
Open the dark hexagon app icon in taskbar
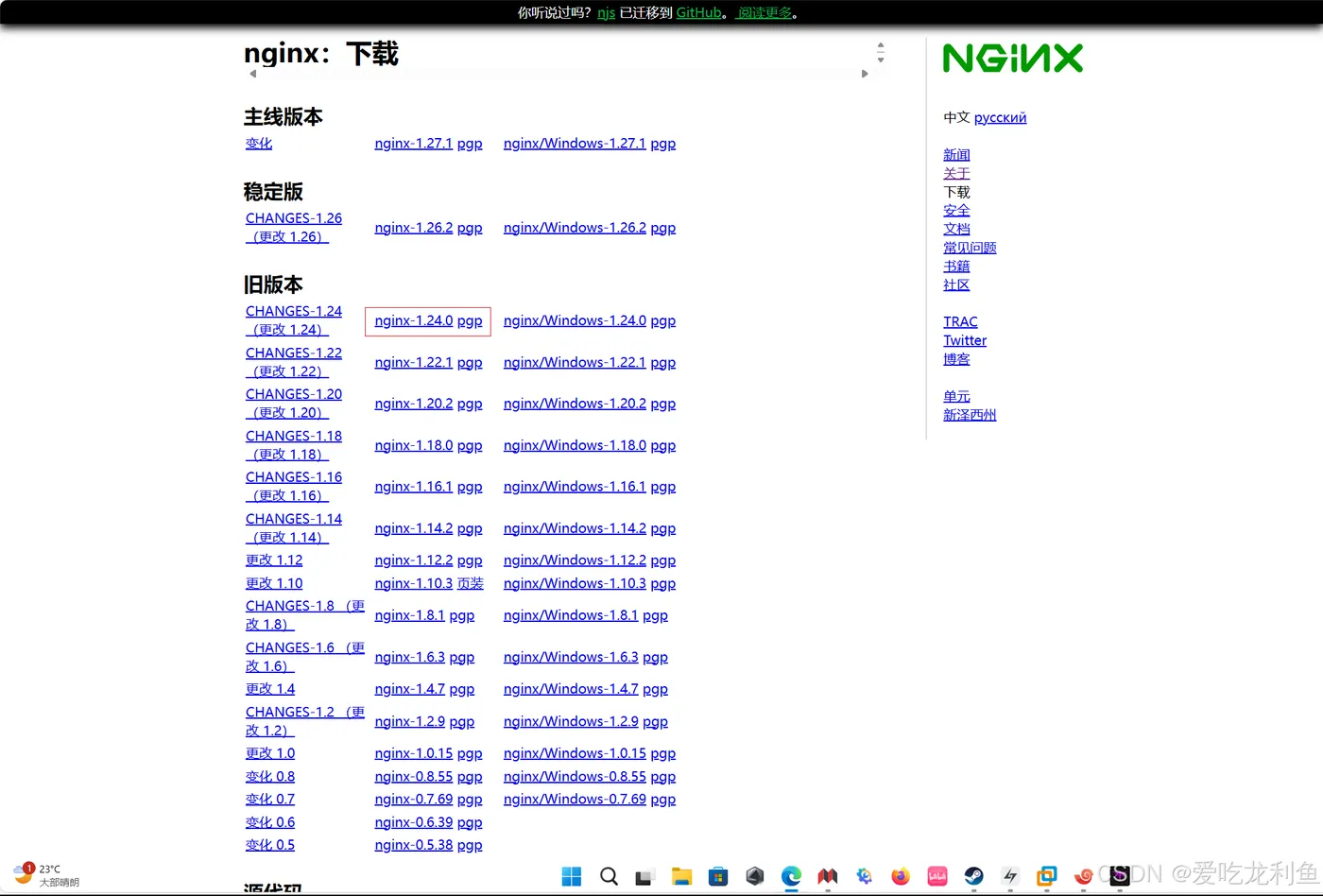tap(754, 876)
